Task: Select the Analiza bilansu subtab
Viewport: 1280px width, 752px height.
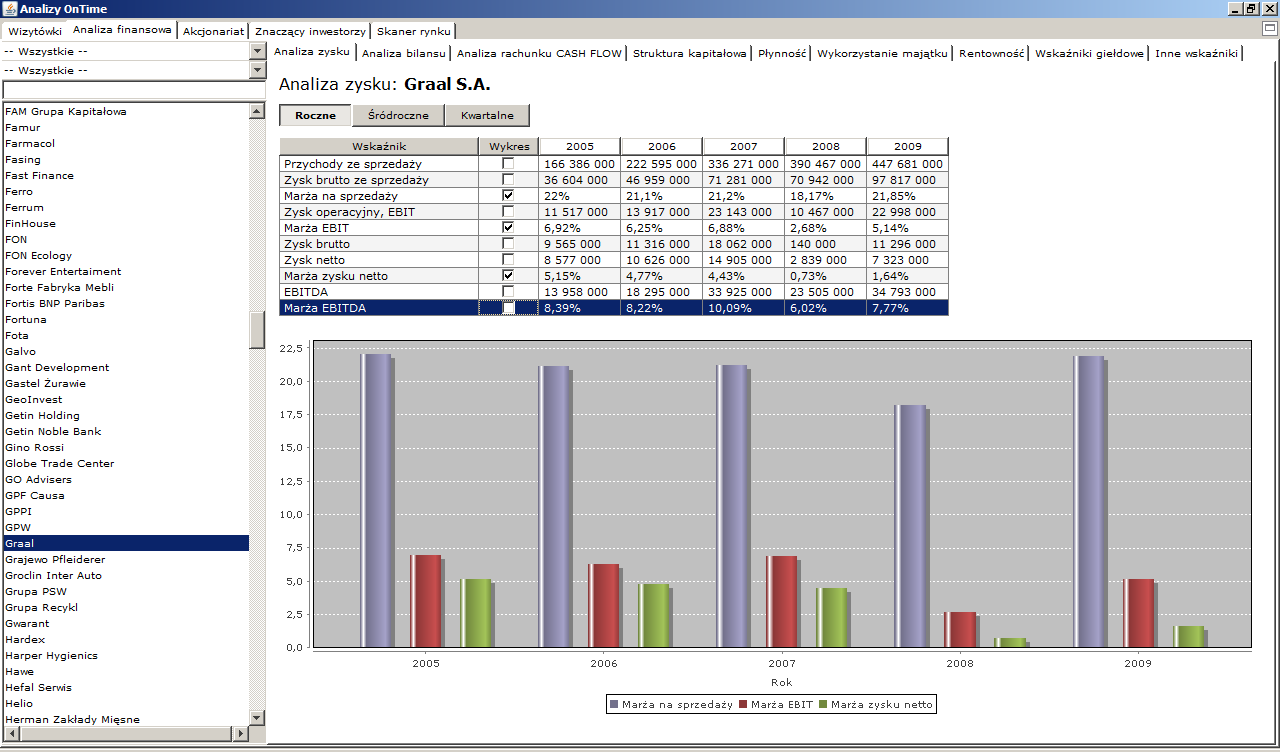Action: click(x=403, y=53)
